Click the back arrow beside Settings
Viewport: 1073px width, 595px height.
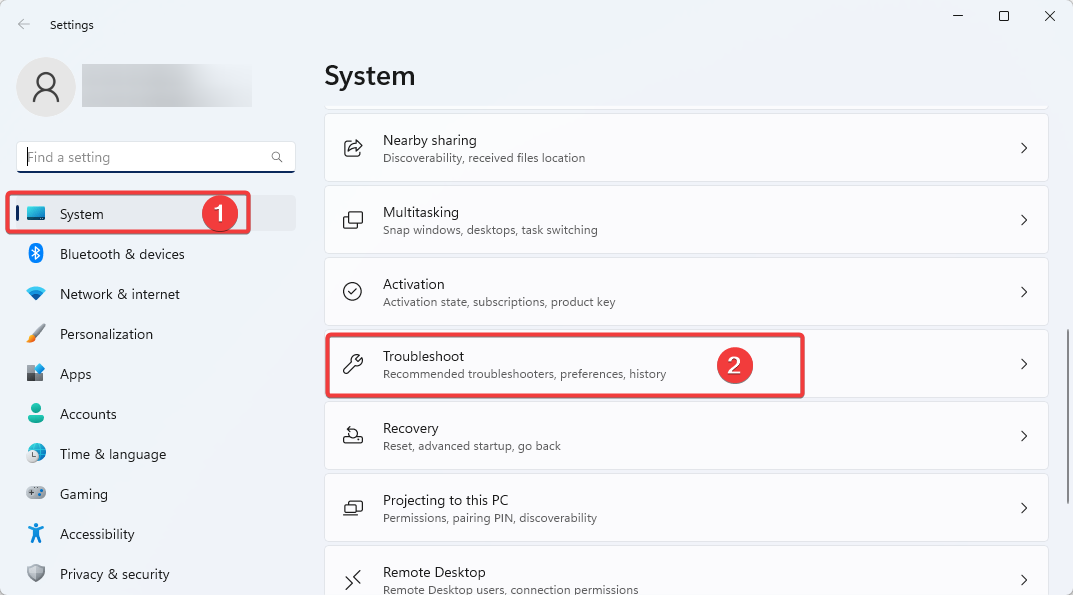pyautogui.click(x=24, y=25)
